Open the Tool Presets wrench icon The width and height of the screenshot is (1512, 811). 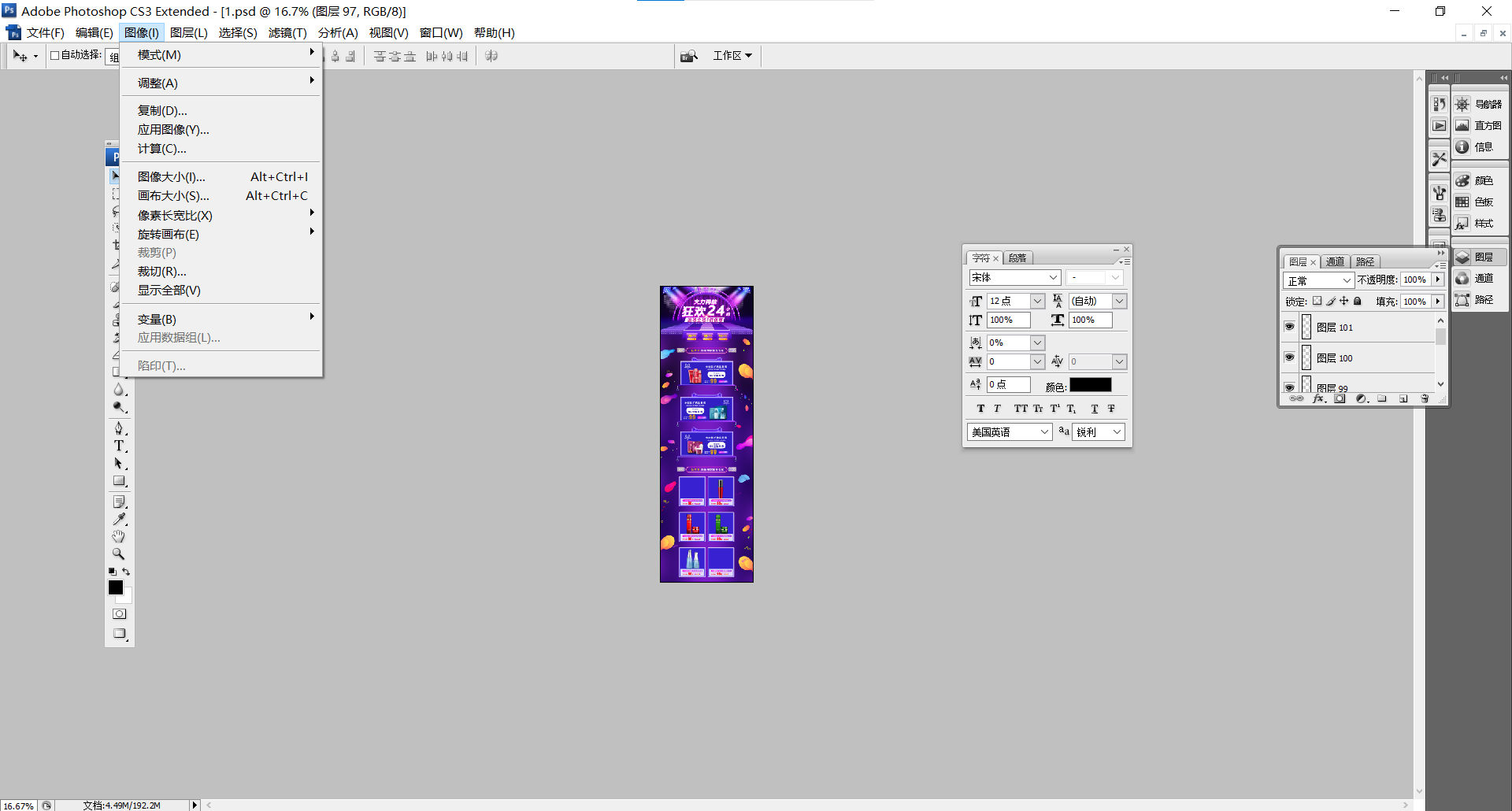point(1439,159)
